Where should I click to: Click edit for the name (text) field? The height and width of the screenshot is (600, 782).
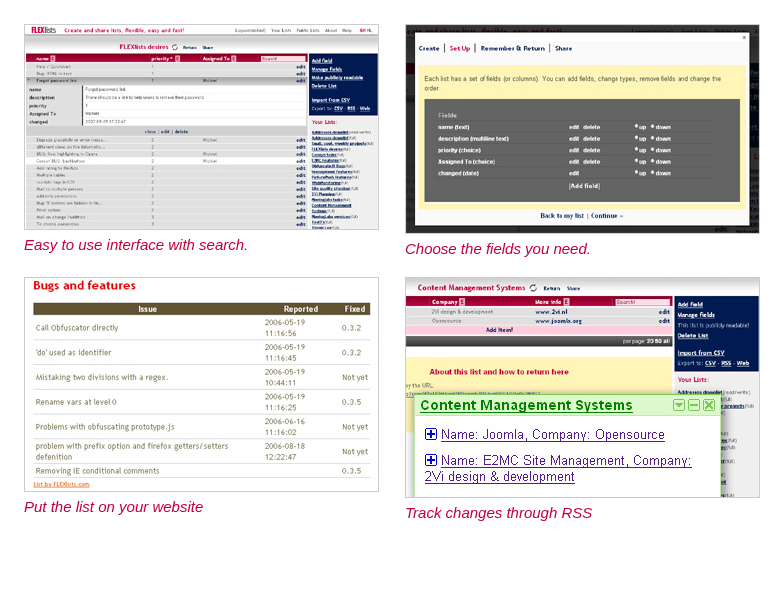574,127
